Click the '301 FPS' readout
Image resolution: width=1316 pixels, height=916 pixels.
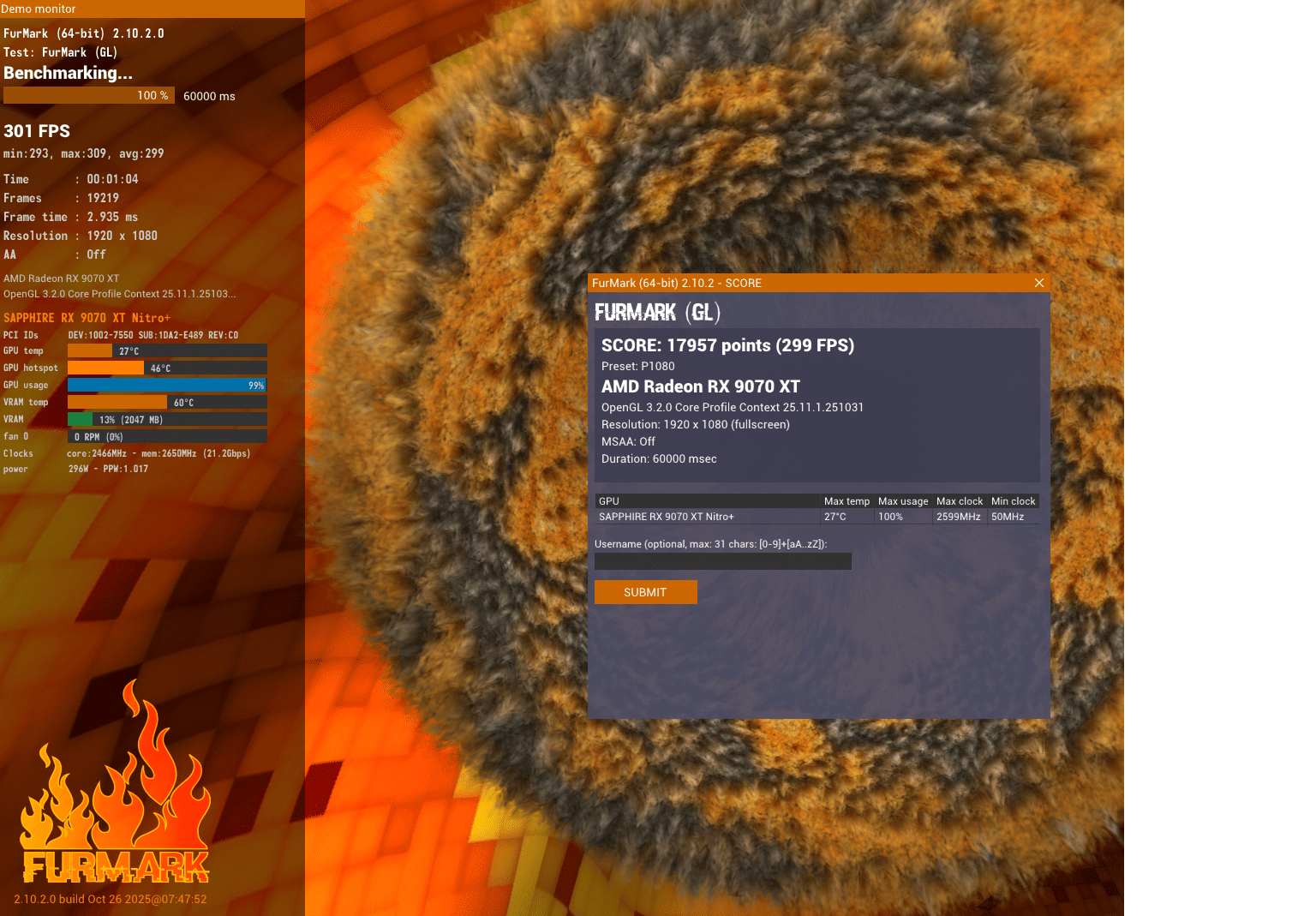[x=37, y=131]
